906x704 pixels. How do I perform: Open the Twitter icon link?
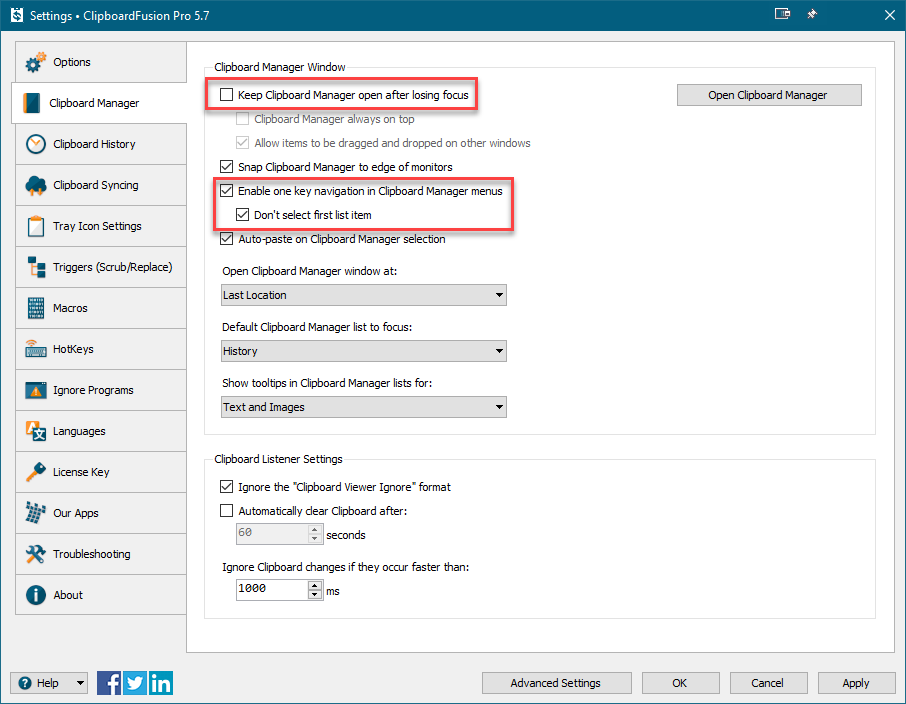[135, 683]
